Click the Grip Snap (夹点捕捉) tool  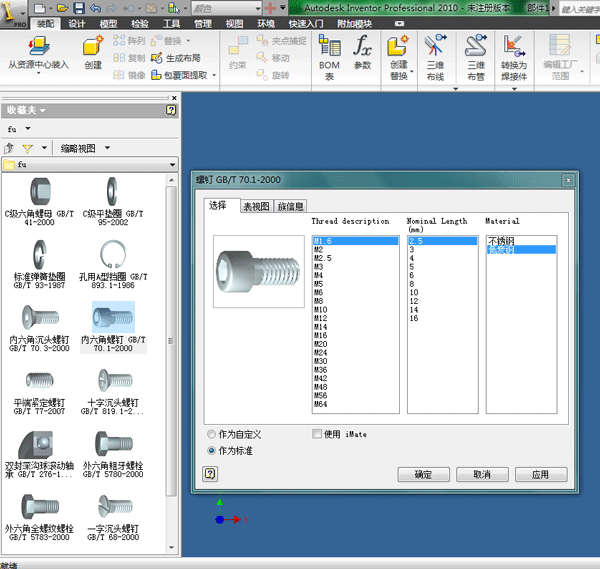click(x=281, y=40)
